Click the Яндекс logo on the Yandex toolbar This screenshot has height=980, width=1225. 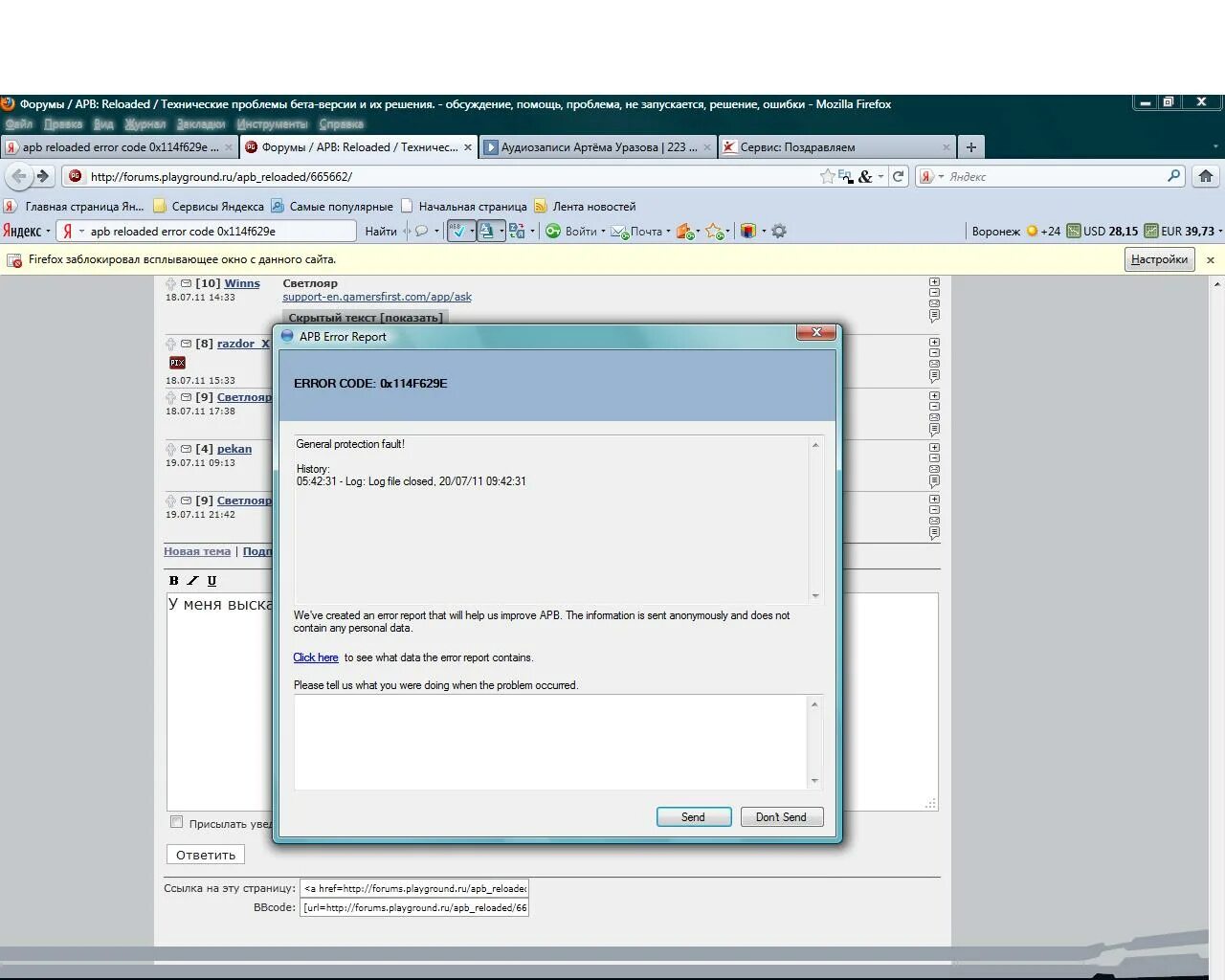21,231
